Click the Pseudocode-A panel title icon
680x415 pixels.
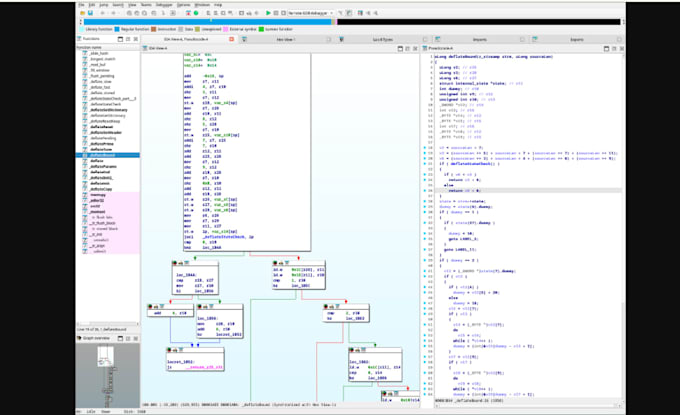coord(425,48)
